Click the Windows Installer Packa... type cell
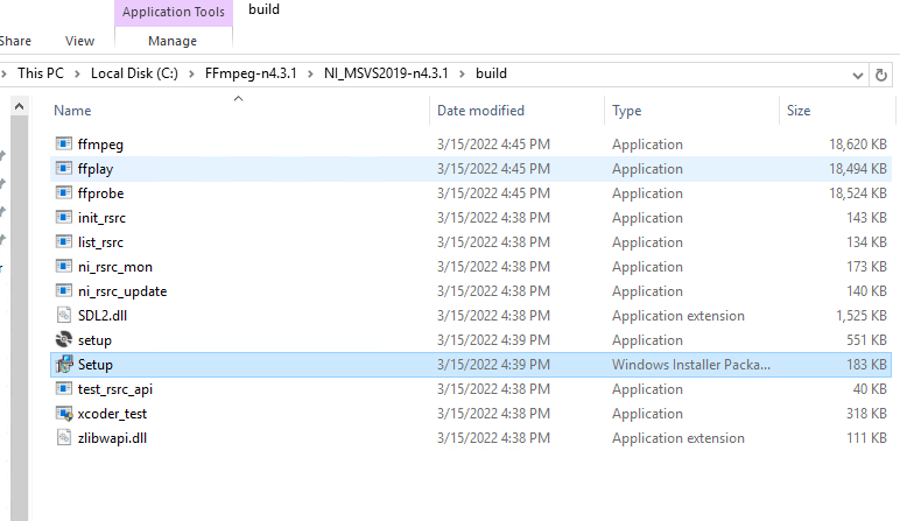Screen dimensions: 900x521 691,364
